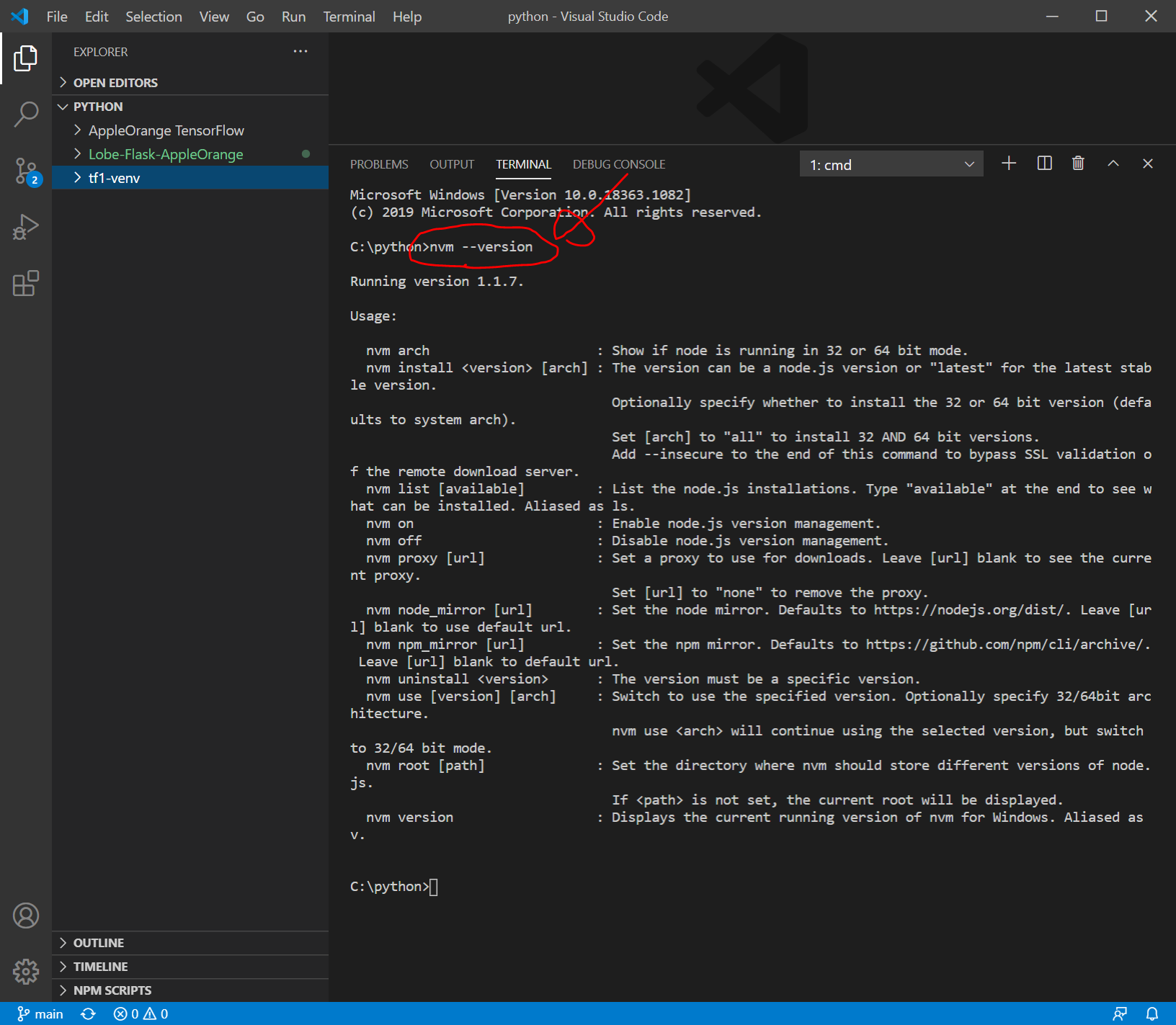Select the Terminal tab
Image resolution: width=1176 pixels, height=1025 pixels.
click(x=523, y=164)
